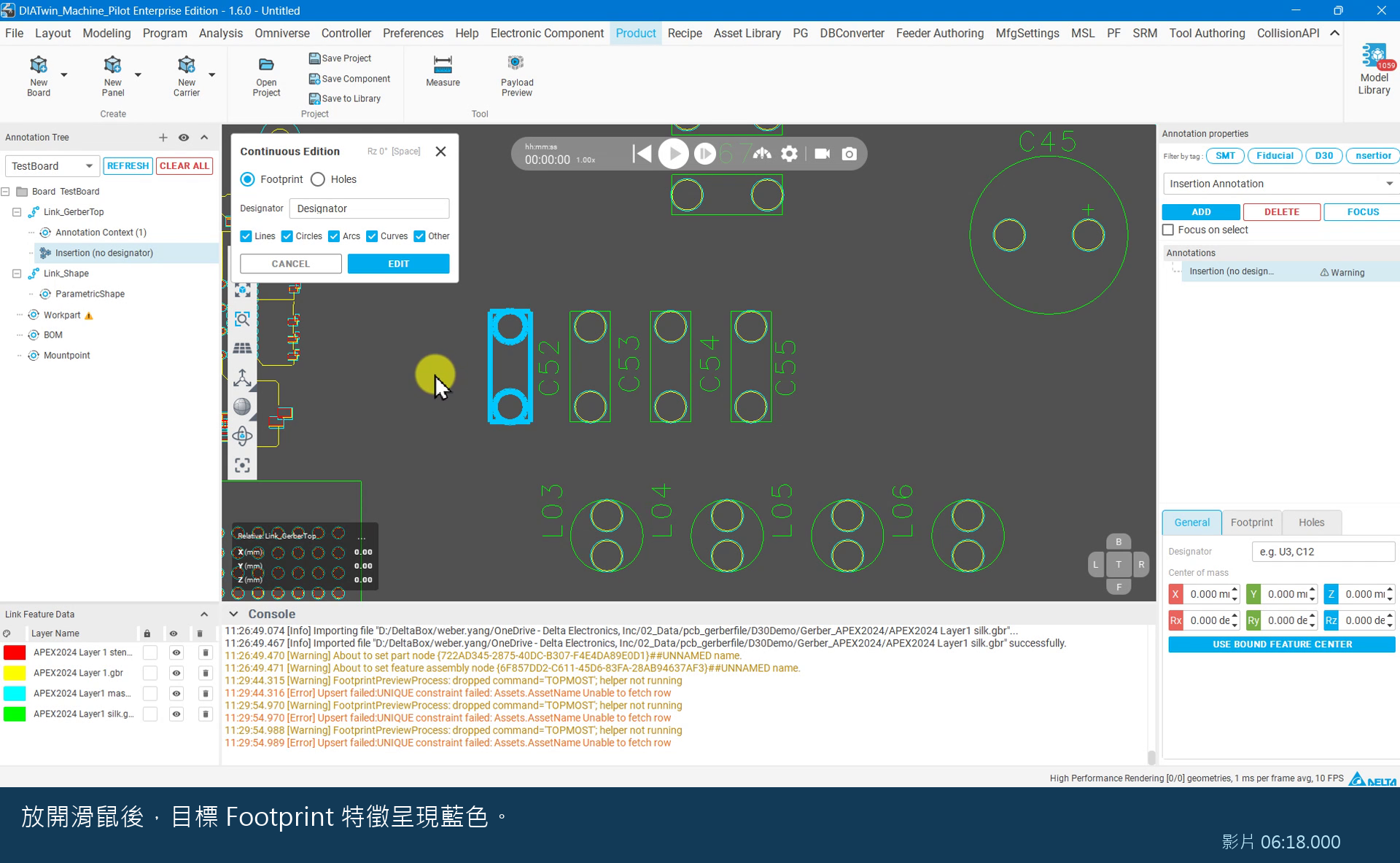This screenshot has height=863, width=1400.
Task: Click the New Board icon
Action: [39, 66]
